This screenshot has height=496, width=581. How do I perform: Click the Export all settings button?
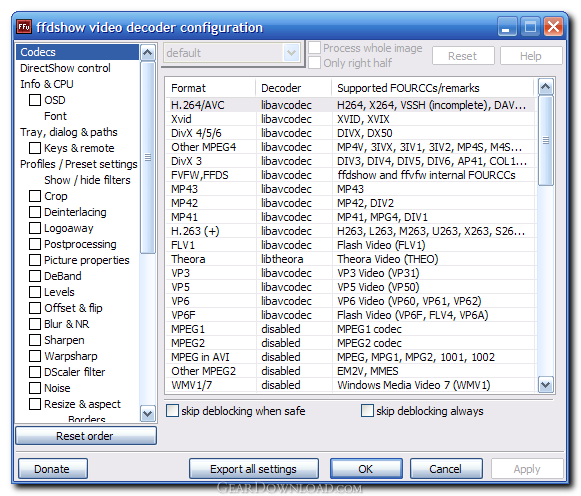click(254, 469)
